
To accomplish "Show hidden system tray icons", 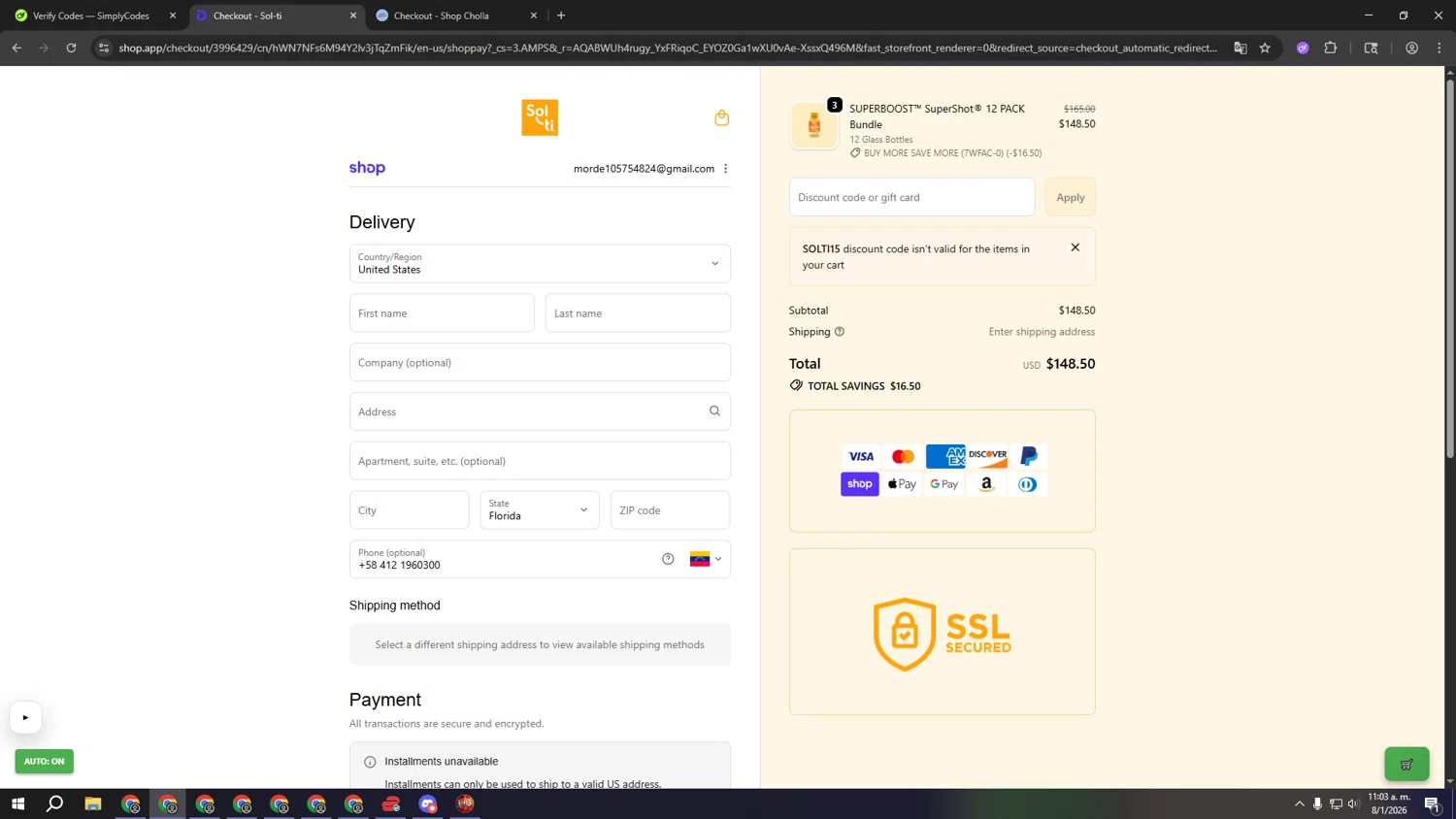I will tap(1299, 803).
